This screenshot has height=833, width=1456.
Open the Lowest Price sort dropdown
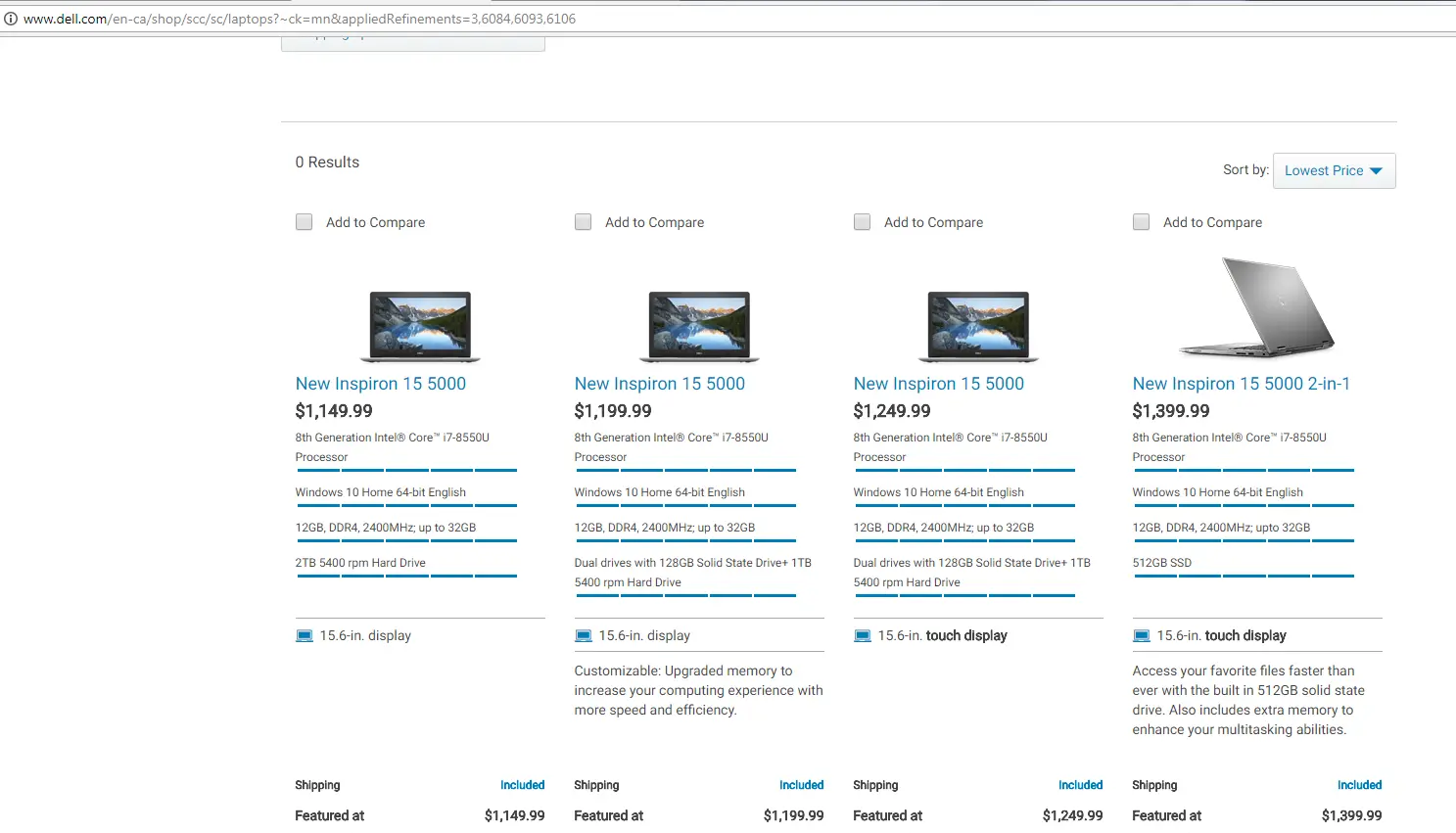1324,170
